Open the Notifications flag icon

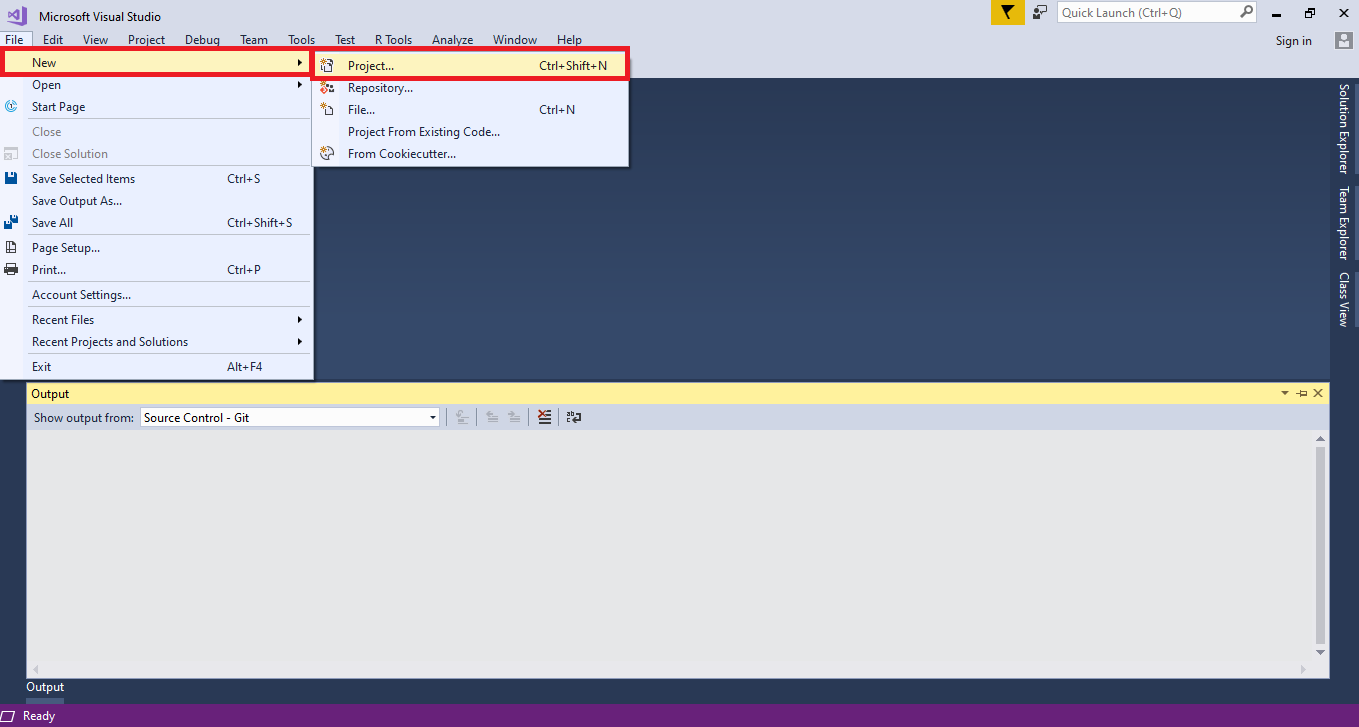click(1007, 13)
